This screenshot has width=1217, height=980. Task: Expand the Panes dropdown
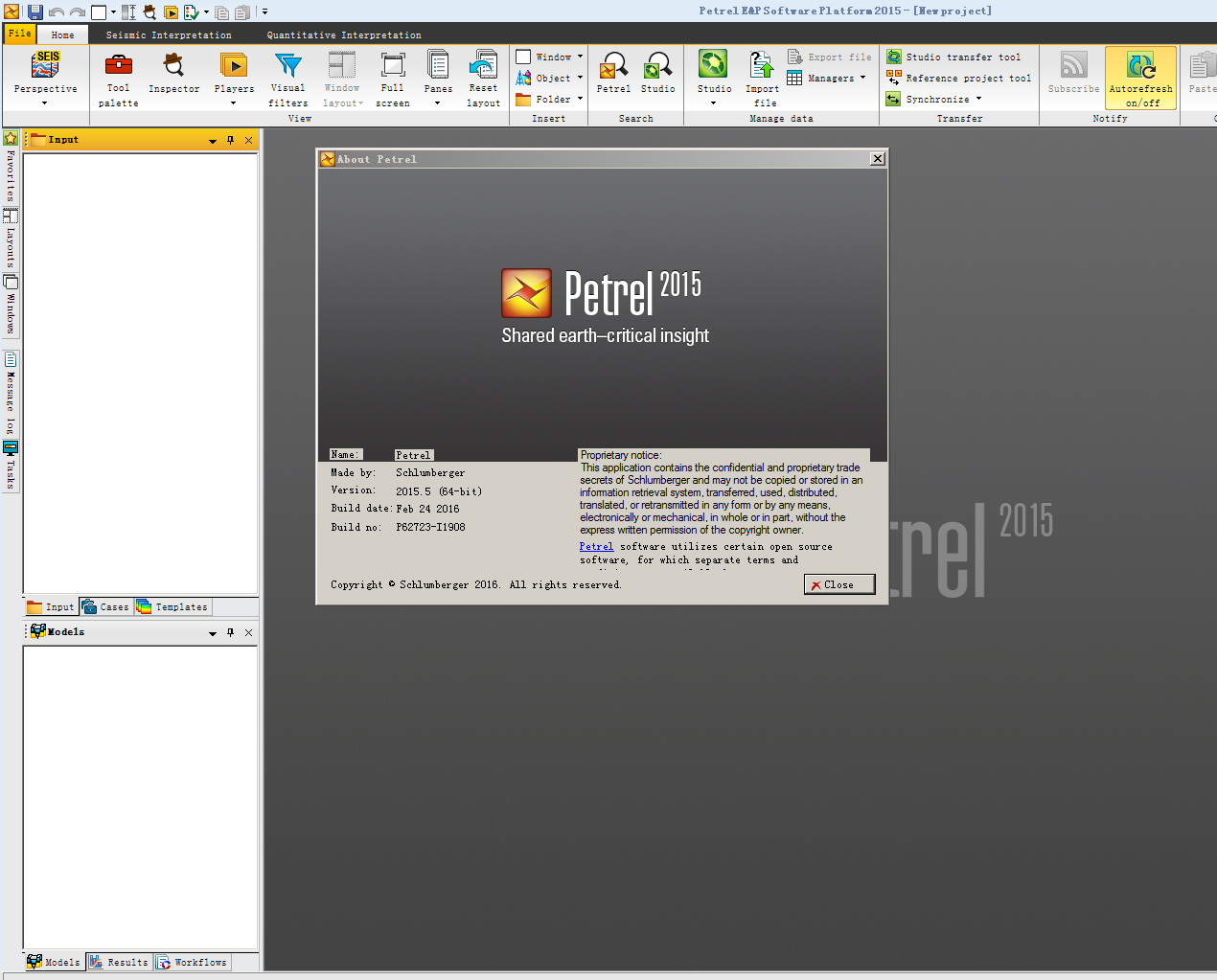coord(438,79)
